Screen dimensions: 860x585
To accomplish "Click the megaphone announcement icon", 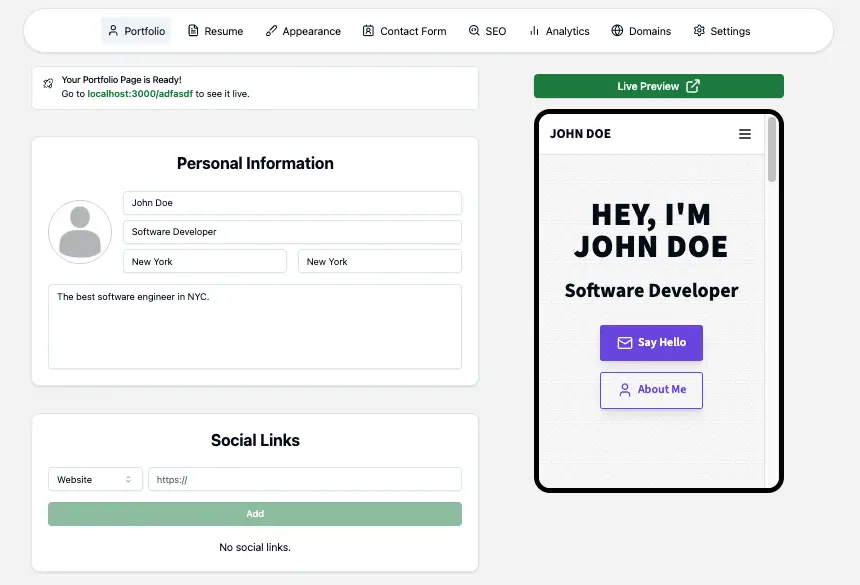I will click(x=48, y=85).
